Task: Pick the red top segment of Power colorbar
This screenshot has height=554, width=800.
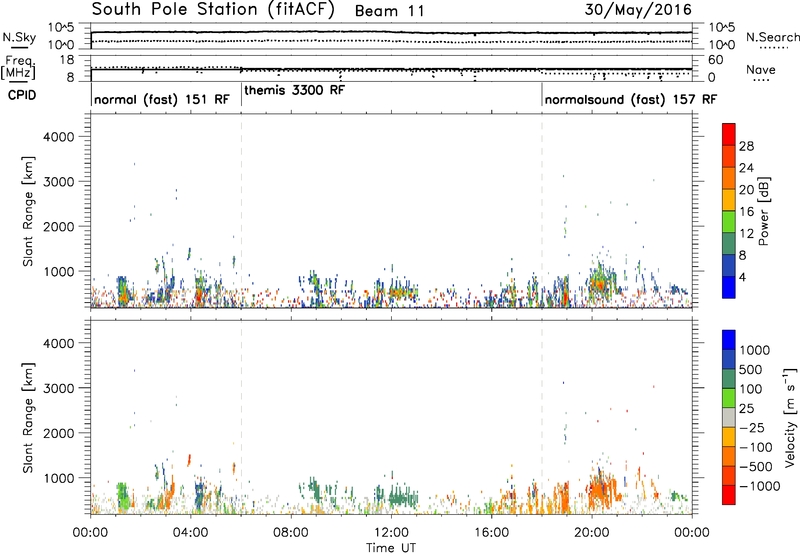Action: (729, 134)
